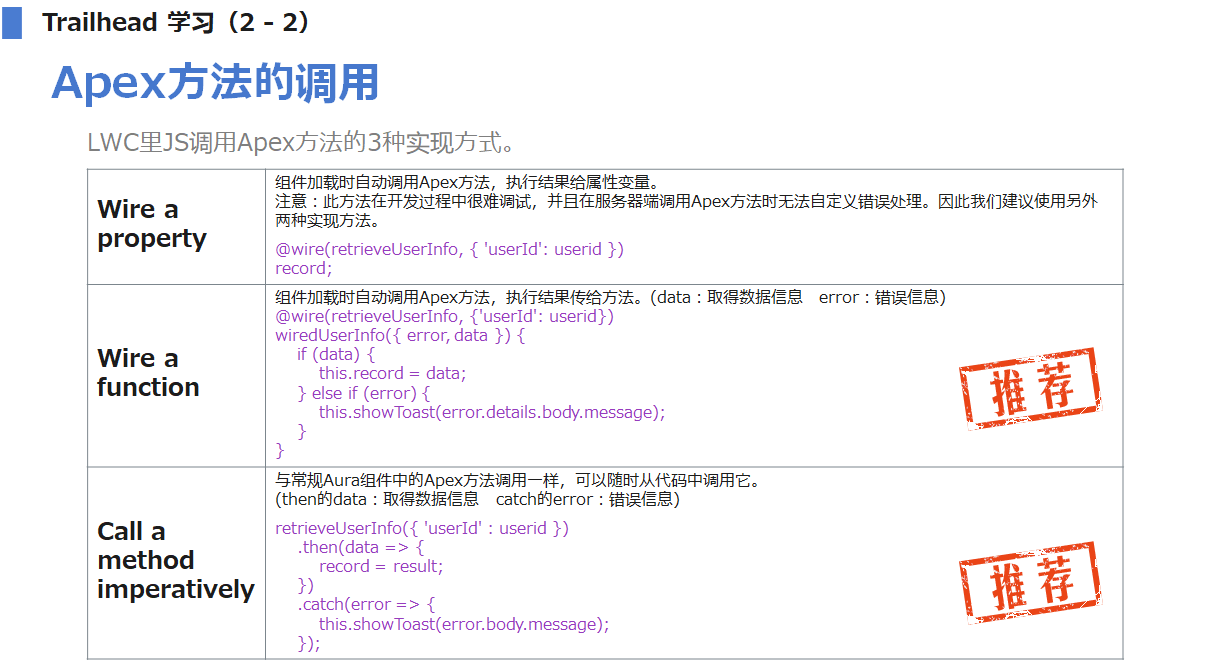Click 'this.showToast(error.details.body.message);'
This screenshot has width=1214, height=665.
[491, 412]
